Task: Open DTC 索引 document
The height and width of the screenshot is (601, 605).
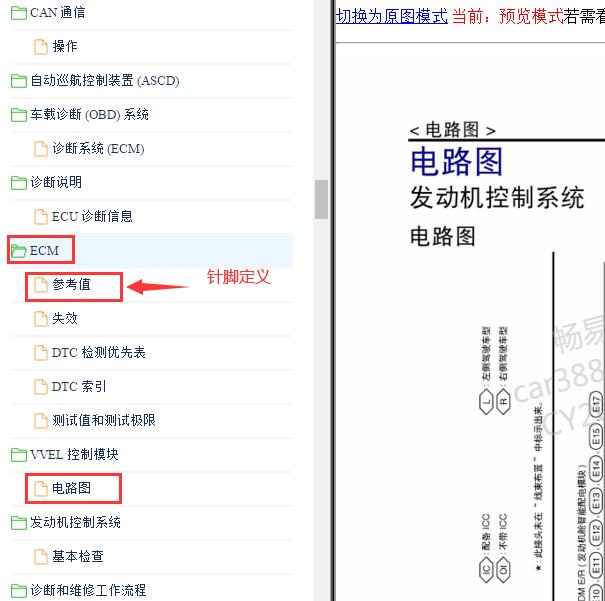Action: (79, 387)
